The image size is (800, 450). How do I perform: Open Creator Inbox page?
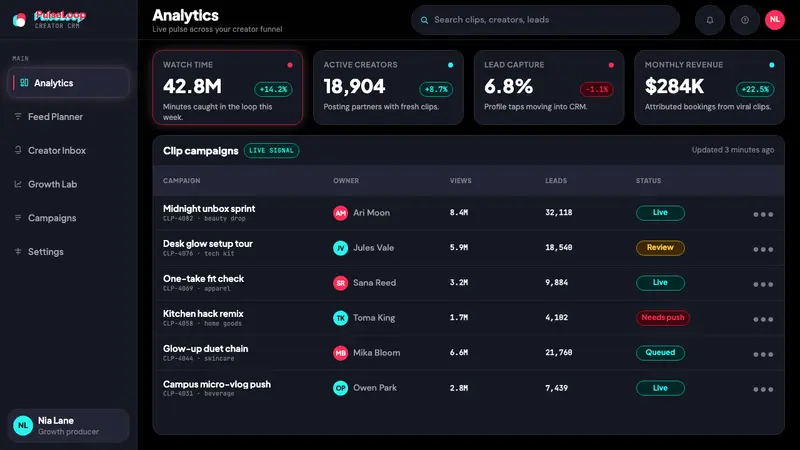coord(69,150)
